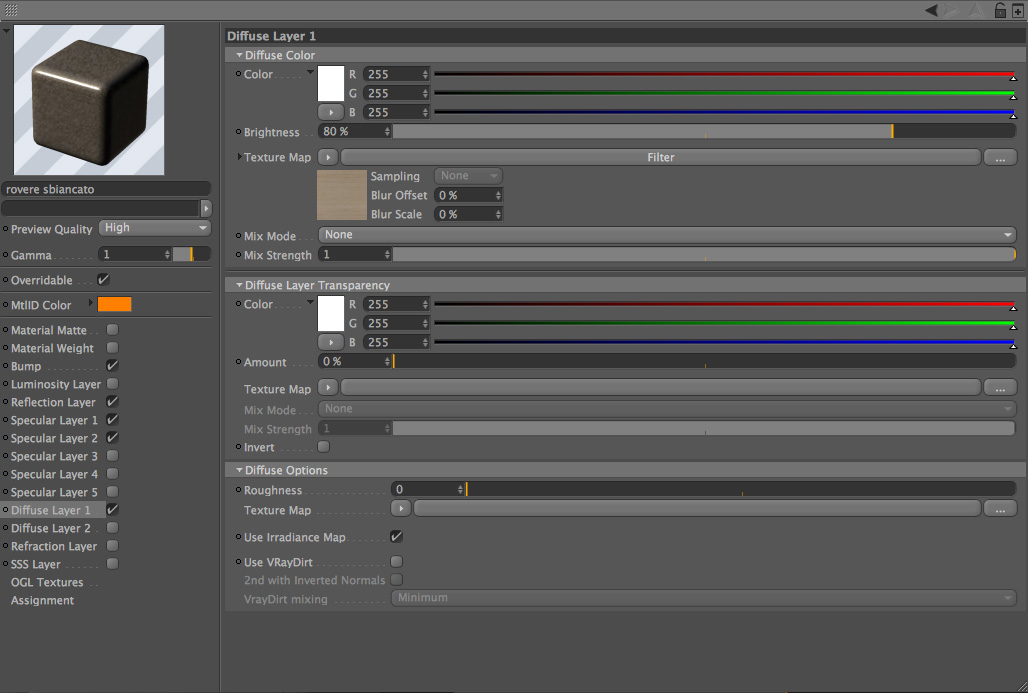Collapse Diffuse Options section

coord(239,470)
